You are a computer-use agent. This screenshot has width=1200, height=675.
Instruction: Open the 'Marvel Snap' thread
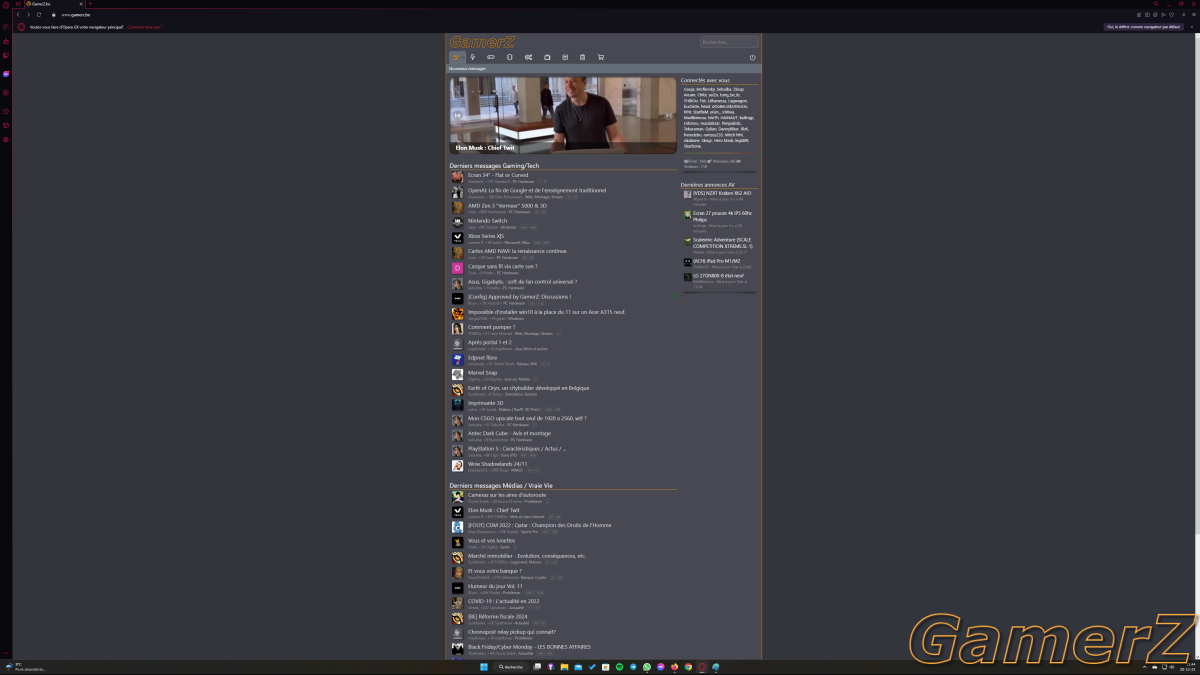click(482, 373)
